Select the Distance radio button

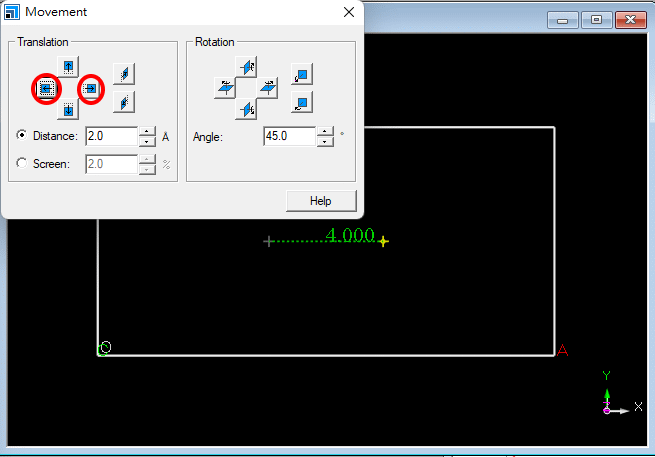pyautogui.click(x=23, y=136)
